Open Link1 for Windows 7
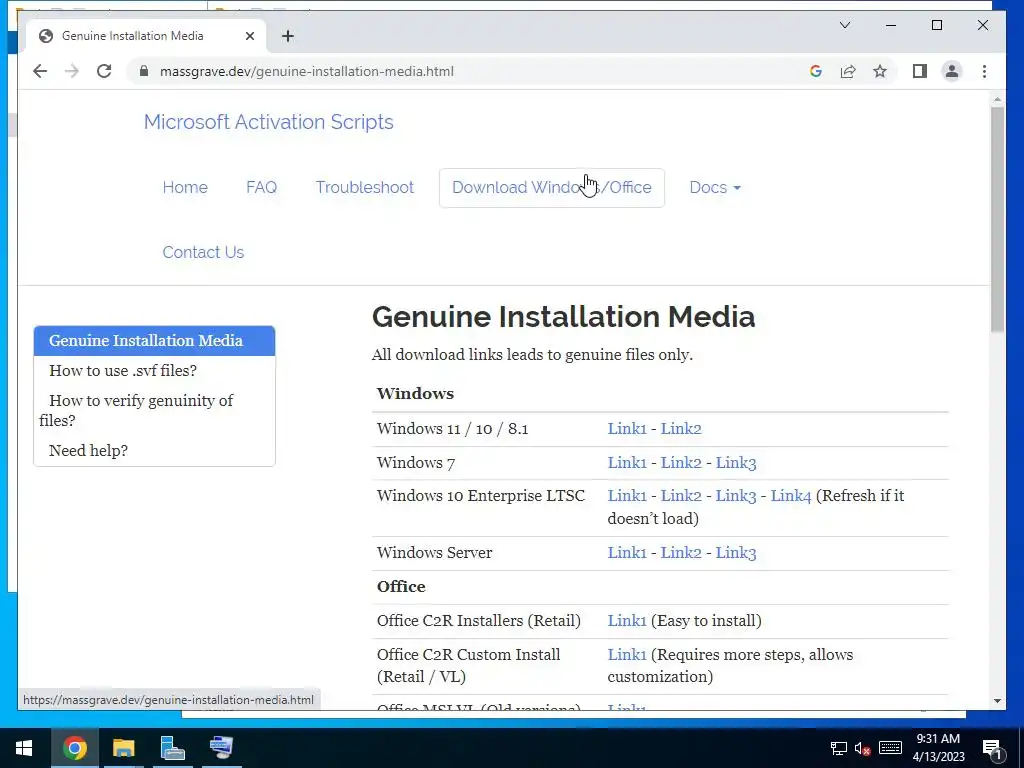 [627, 462]
